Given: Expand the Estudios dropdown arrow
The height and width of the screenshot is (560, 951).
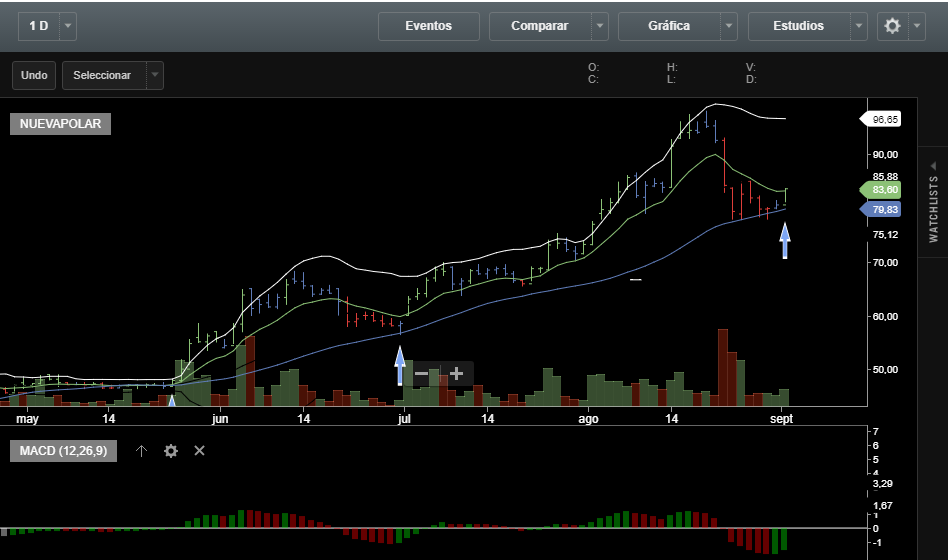Looking at the screenshot, I should coord(858,26).
